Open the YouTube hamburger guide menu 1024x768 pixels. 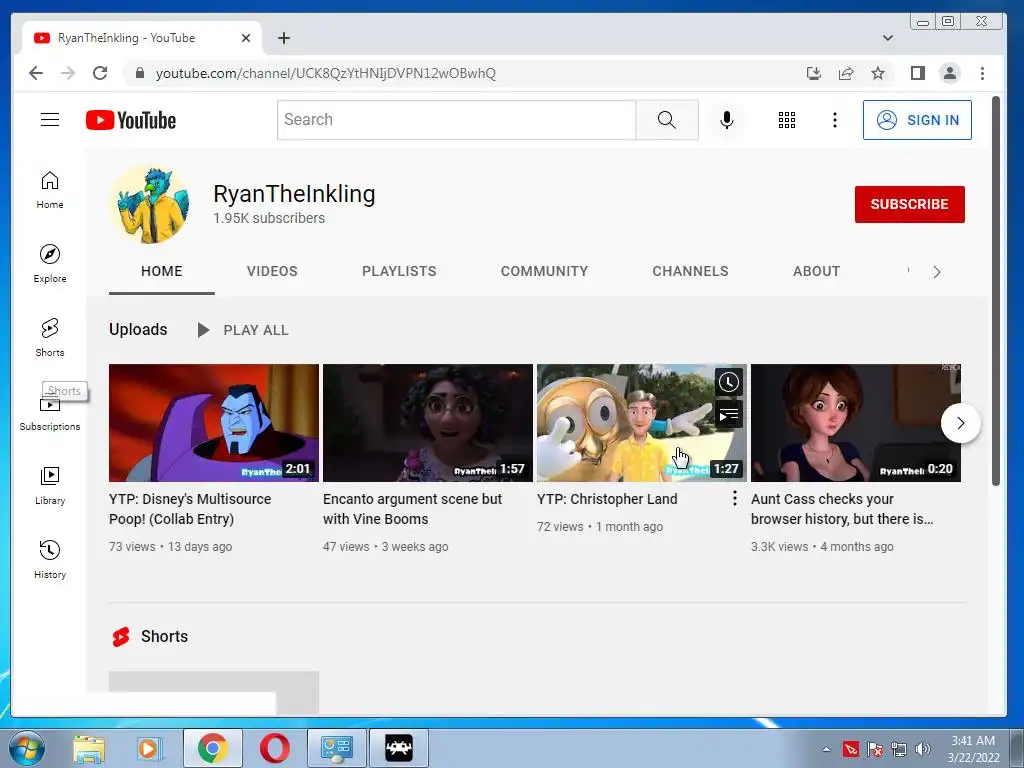[x=50, y=120]
